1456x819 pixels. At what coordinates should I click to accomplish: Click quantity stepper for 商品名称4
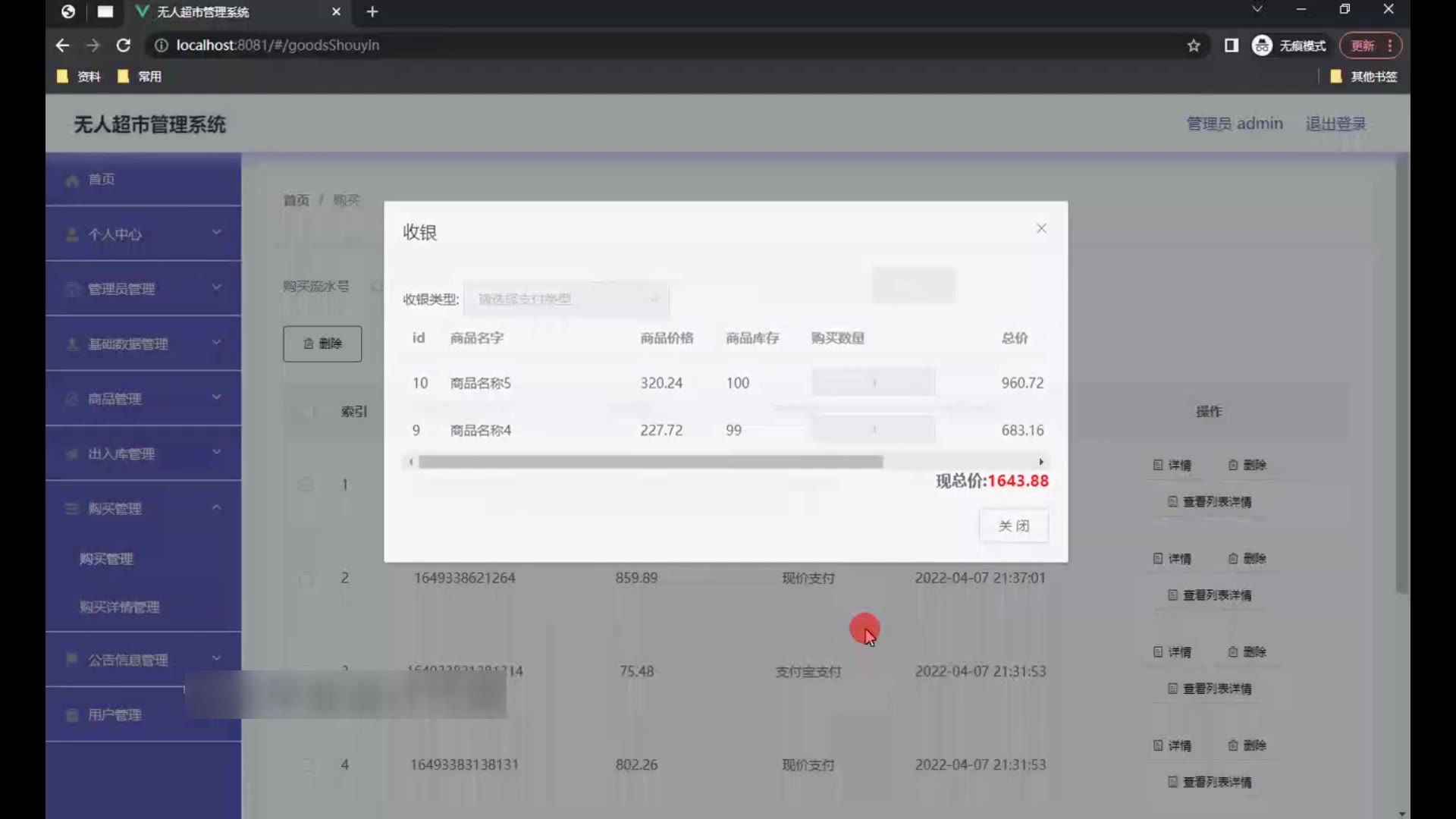[x=873, y=430]
